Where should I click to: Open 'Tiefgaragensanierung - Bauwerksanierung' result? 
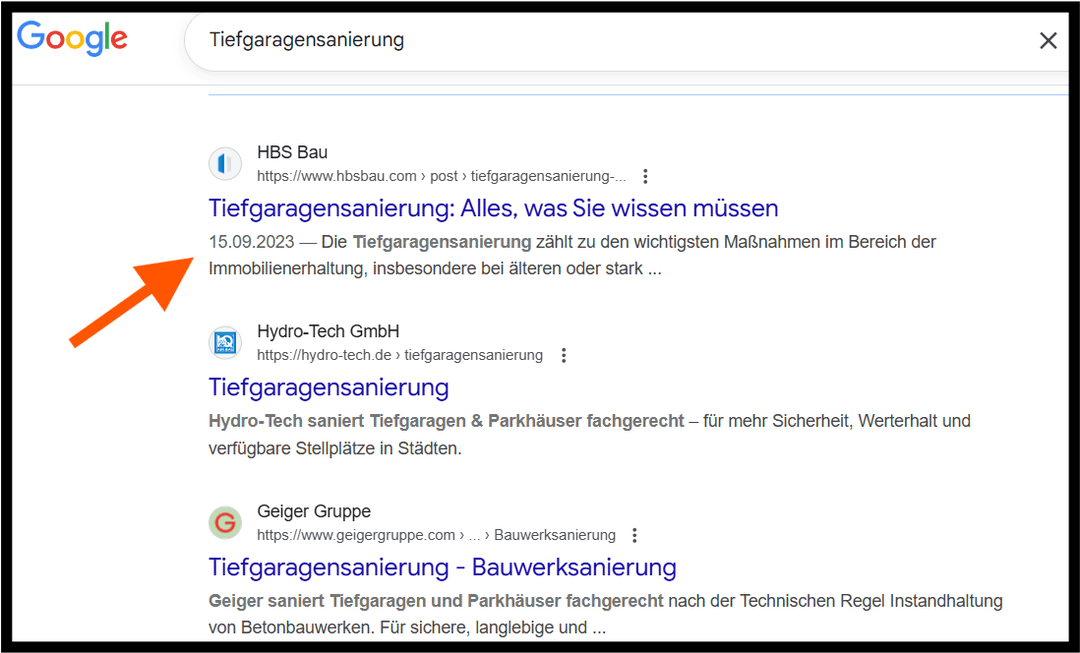point(442,567)
